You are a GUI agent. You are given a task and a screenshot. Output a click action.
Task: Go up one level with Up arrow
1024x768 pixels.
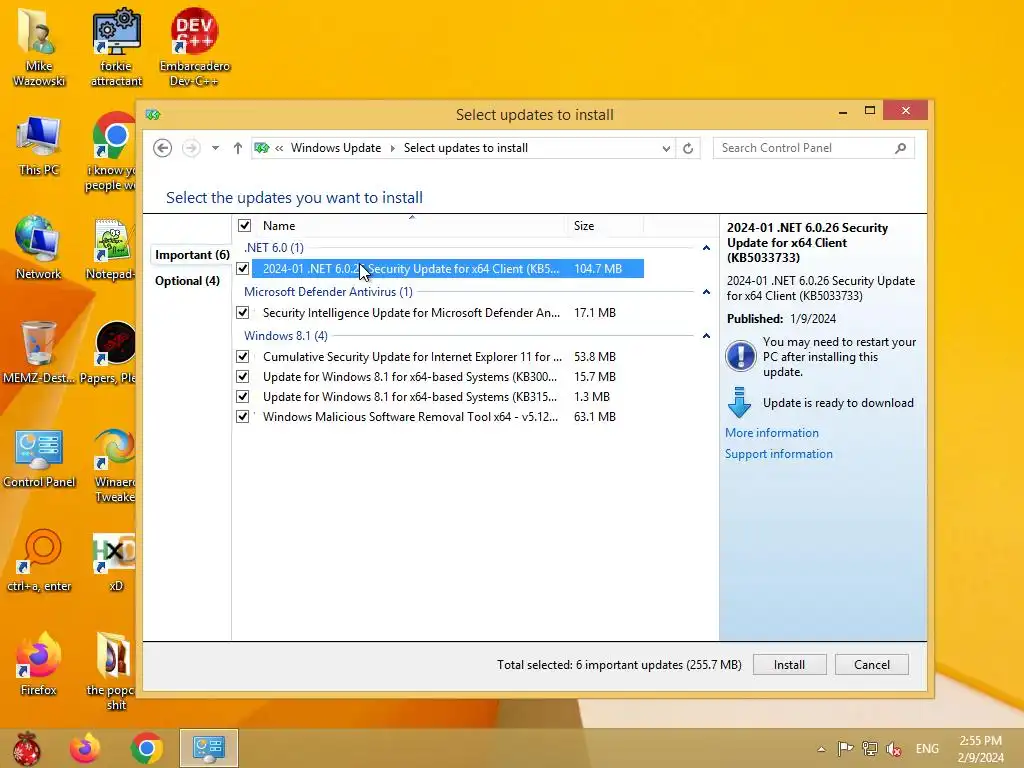point(238,148)
